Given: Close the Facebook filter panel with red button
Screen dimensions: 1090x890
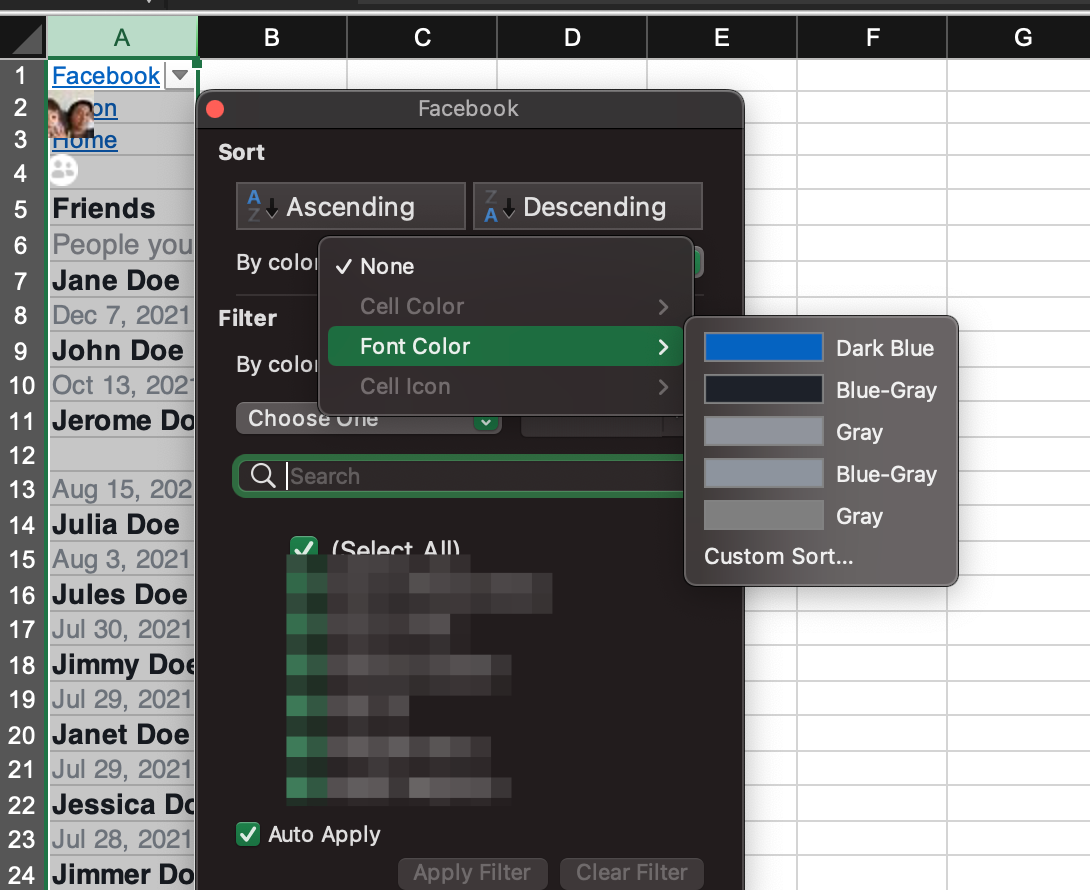Looking at the screenshot, I should 215,109.
